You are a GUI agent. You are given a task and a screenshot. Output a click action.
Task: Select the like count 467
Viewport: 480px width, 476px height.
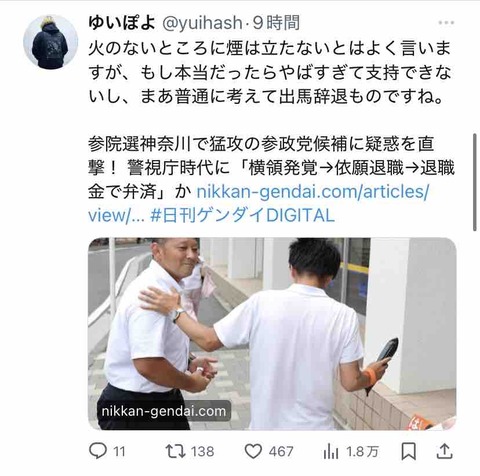point(281,452)
